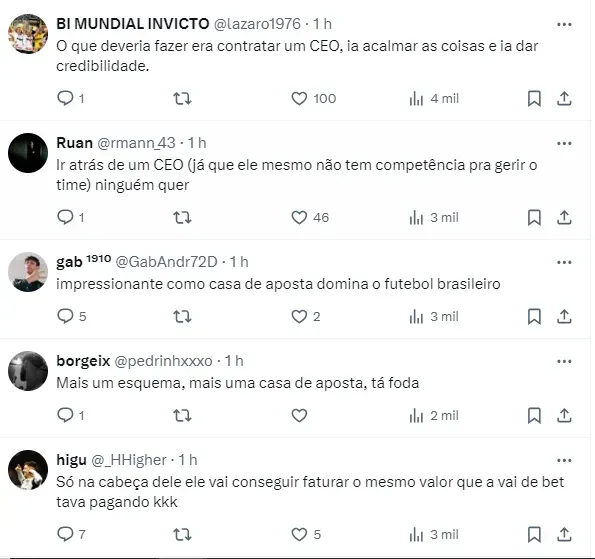Open more options for Ruan's tweet
595x559 pixels.
(564, 143)
